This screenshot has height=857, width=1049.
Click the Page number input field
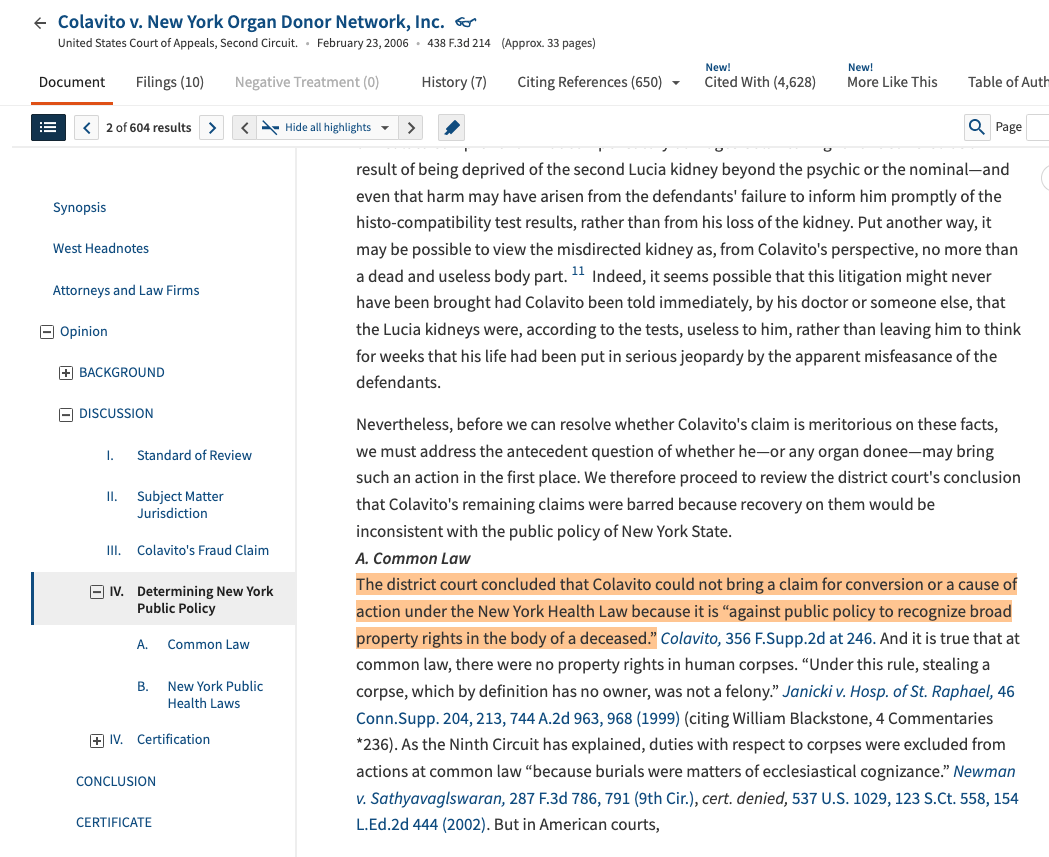[x=1037, y=127]
